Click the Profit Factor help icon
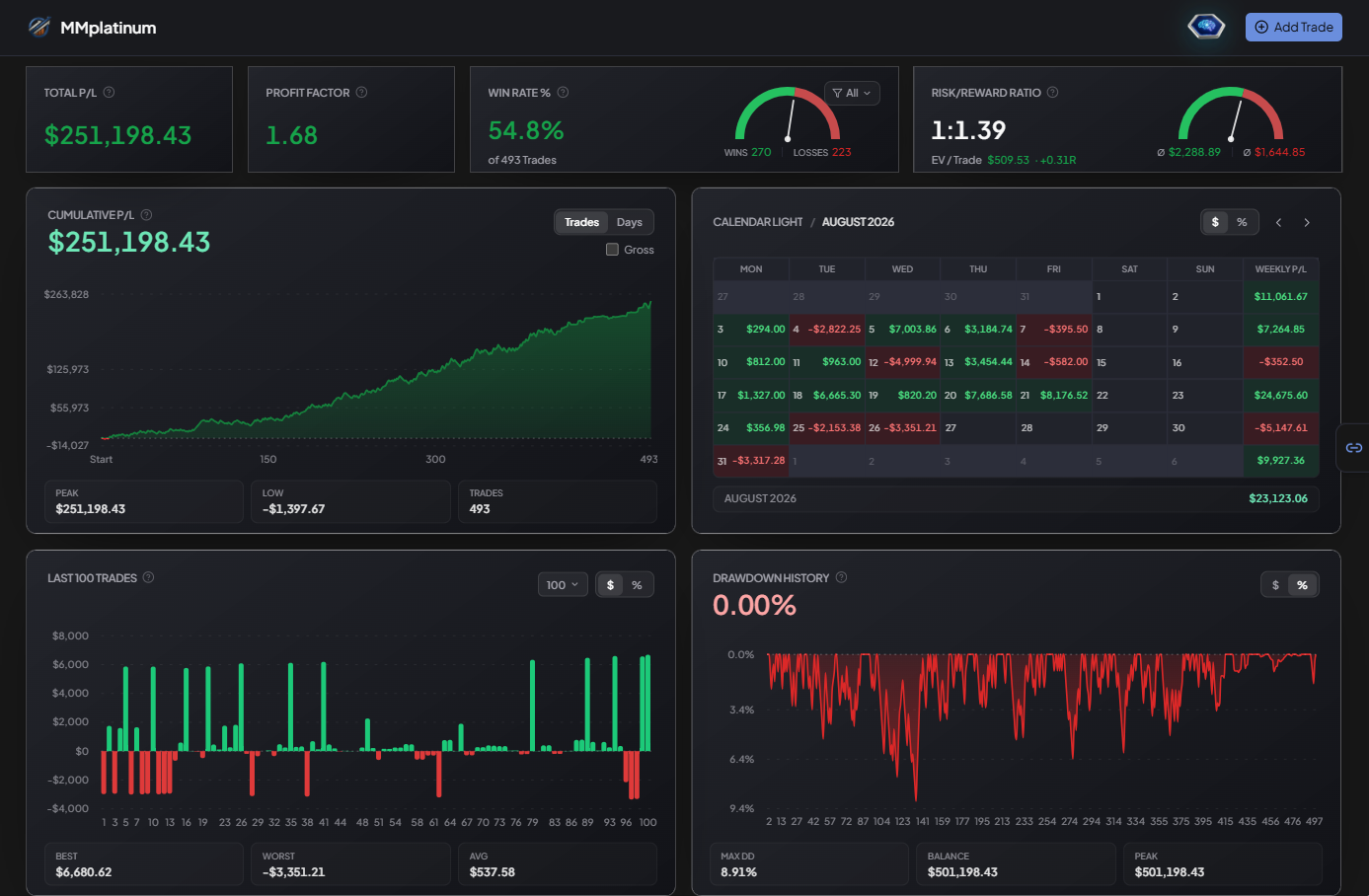The width and height of the screenshot is (1369, 896). (x=361, y=93)
